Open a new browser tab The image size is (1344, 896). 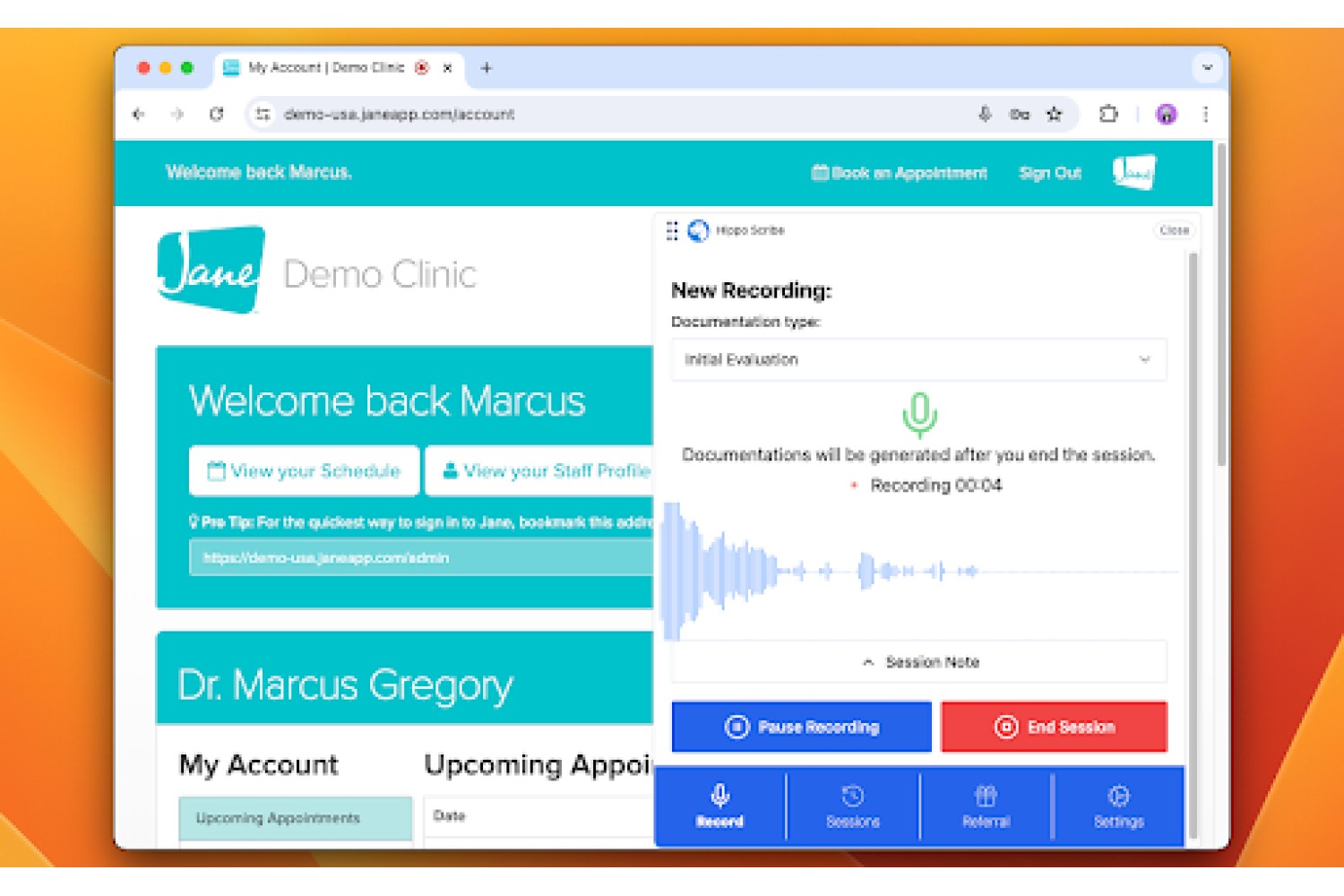(x=487, y=67)
